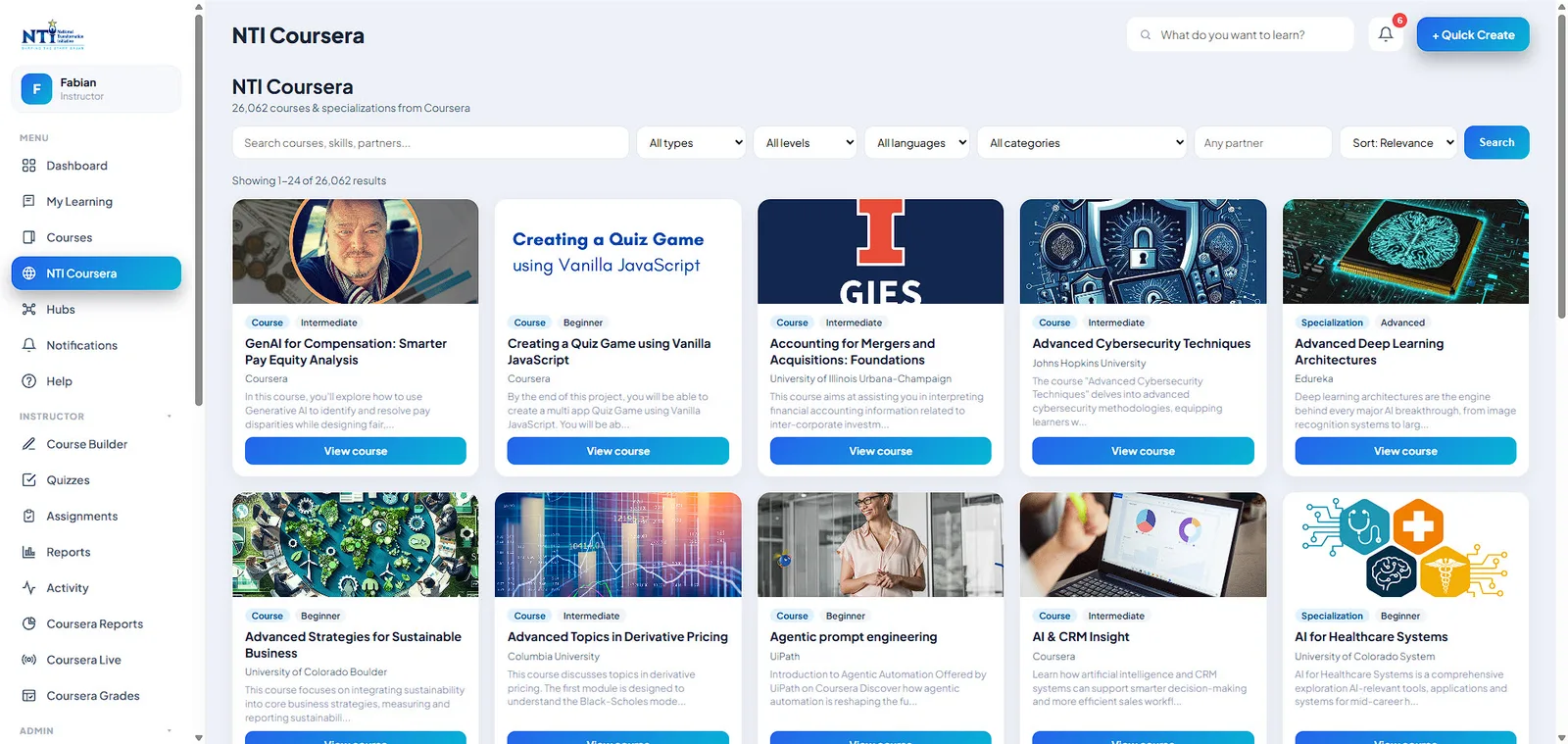
Task: Open Hubs menu item
Action: tap(96, 309)
